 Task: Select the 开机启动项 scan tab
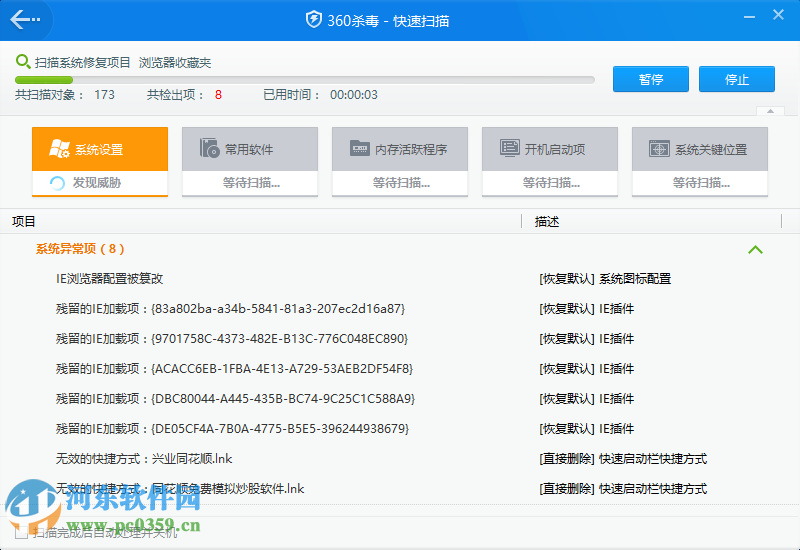point(550,161)
